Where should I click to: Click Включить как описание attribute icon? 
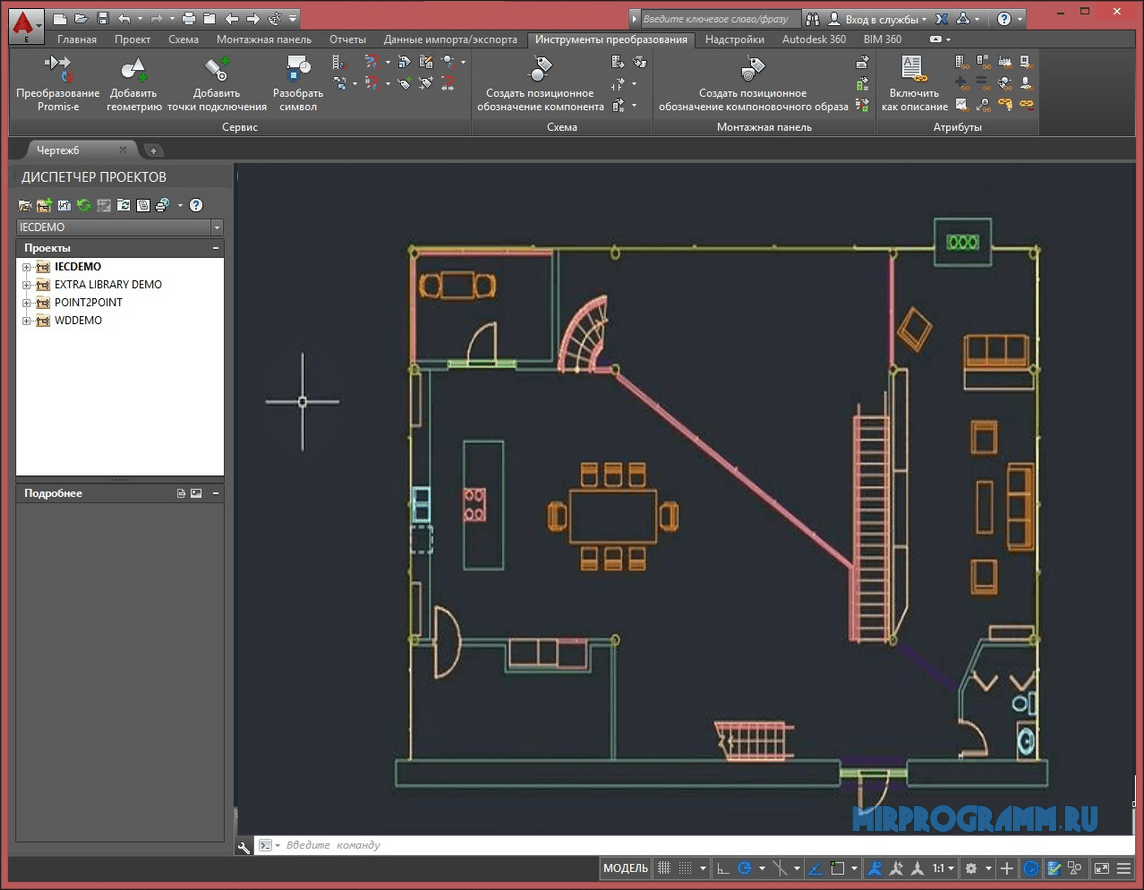tap(913, 70)
